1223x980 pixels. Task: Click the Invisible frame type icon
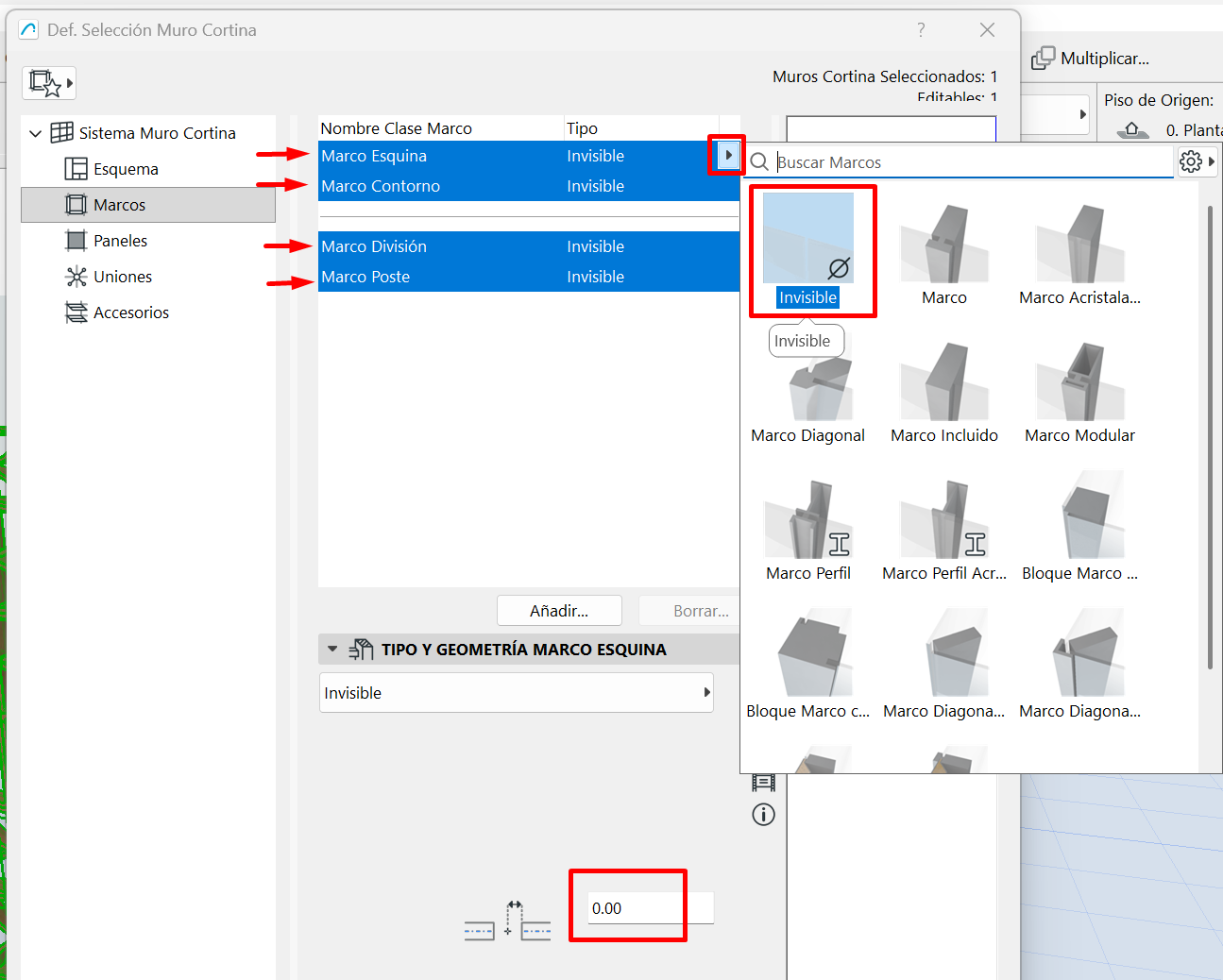point(807,240)
